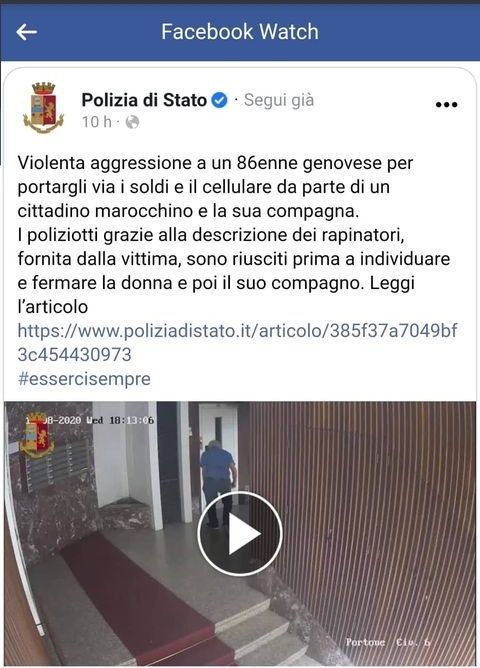Viewport: 480px width, 668px height.
Task: Click the police crest watermark in video
Action: (36, 435)
